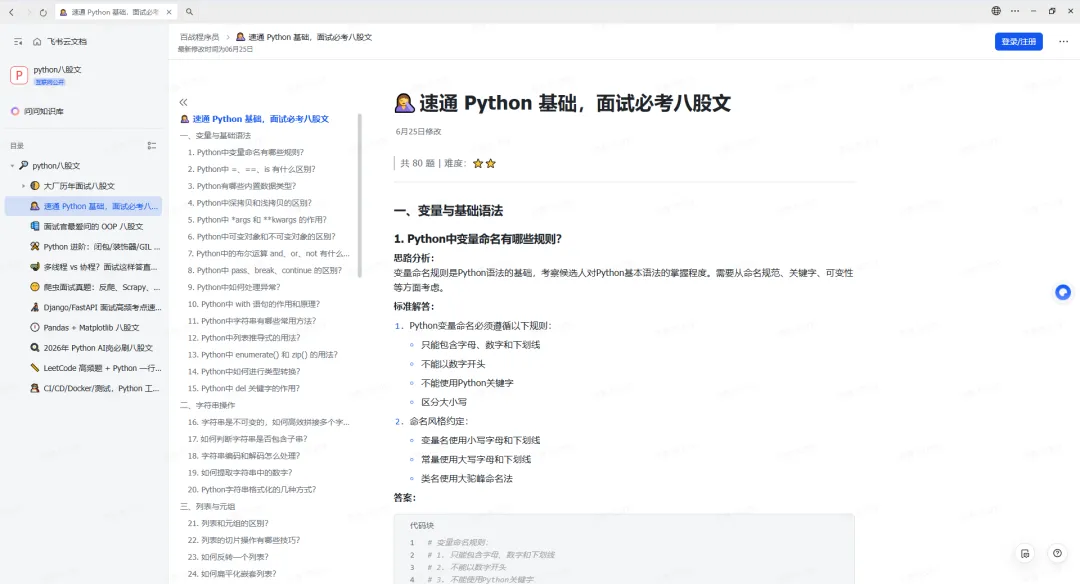Click the 登录/注册 button
The image size is (1080, 584).
(1019, 41)
